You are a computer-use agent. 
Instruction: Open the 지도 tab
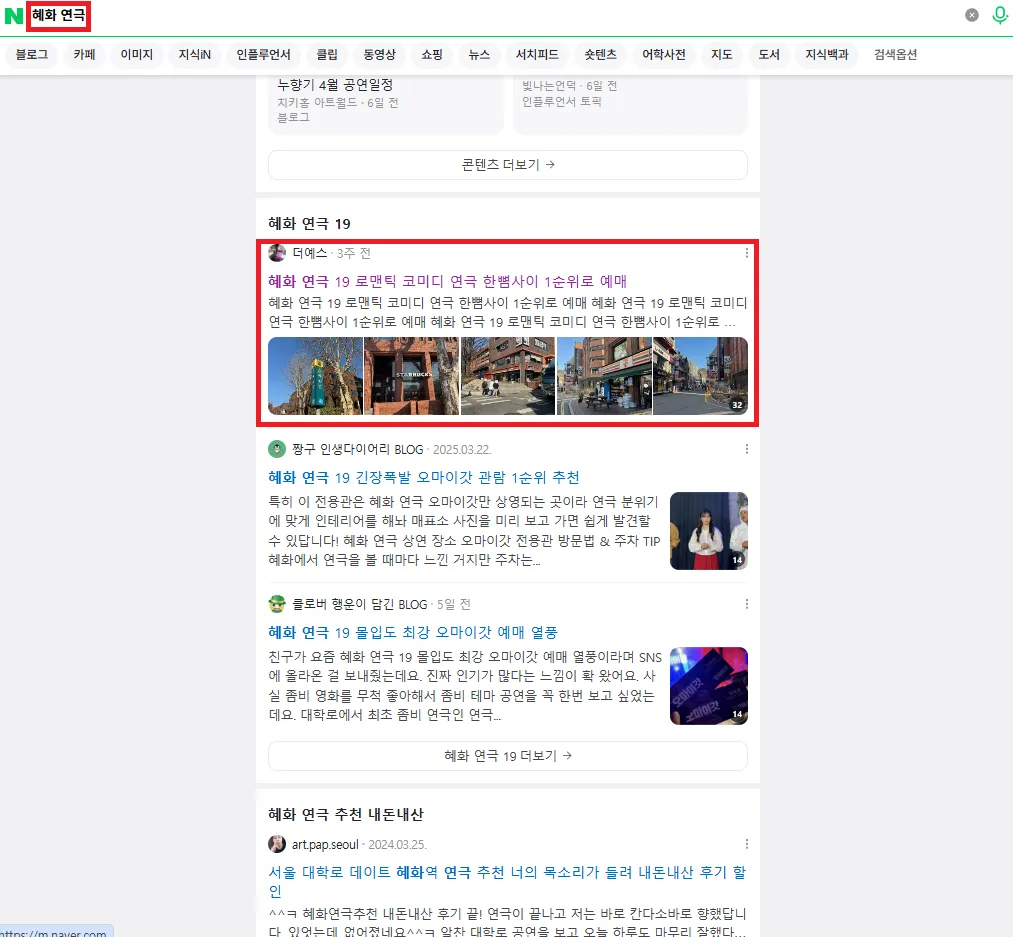[722, 55]
